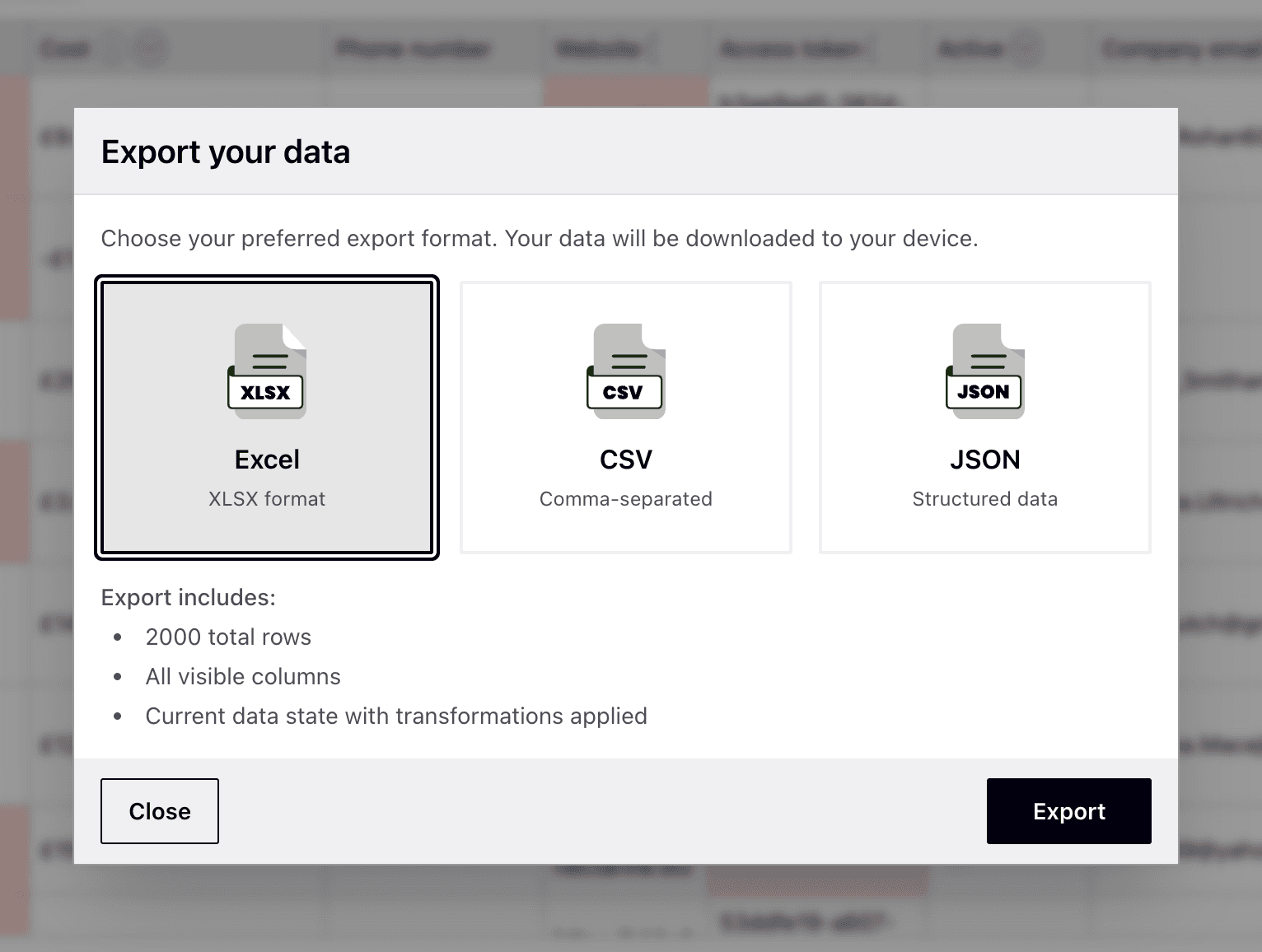Screen dimensions: 1262x952
Task: Click the second circular icon beside the Cost header
Action: tap(149, 49)
